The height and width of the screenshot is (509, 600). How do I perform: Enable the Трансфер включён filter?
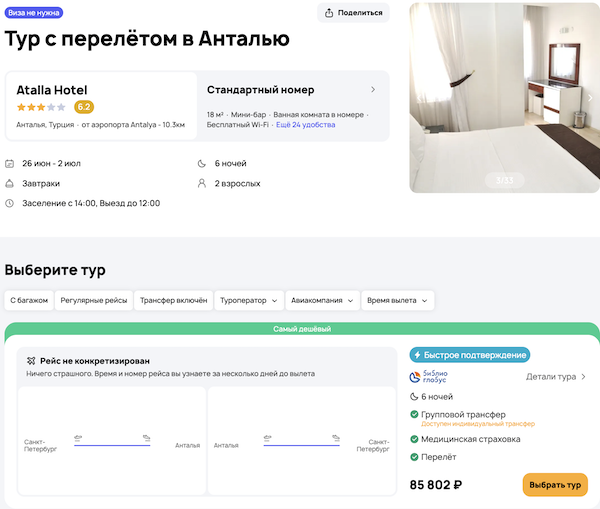pyautogui.click(x=173, y=300)
